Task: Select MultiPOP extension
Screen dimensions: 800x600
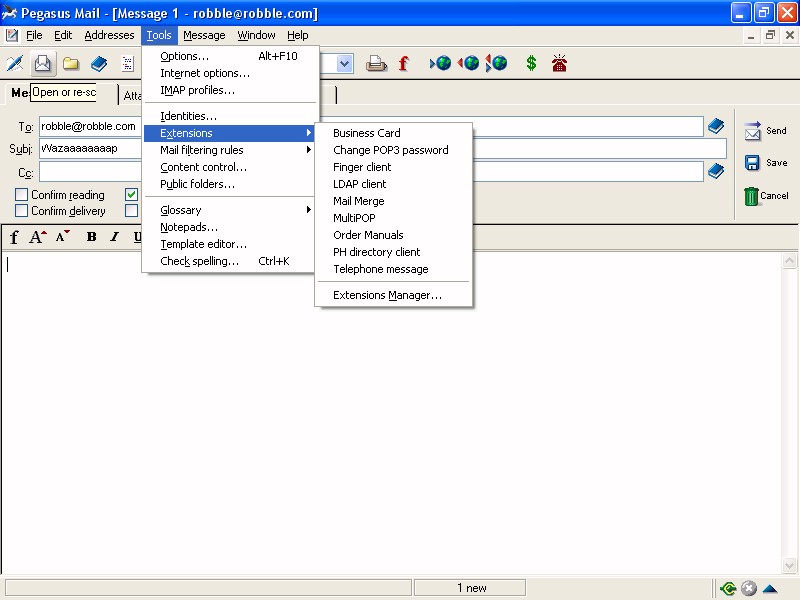Action: (393, 218)
